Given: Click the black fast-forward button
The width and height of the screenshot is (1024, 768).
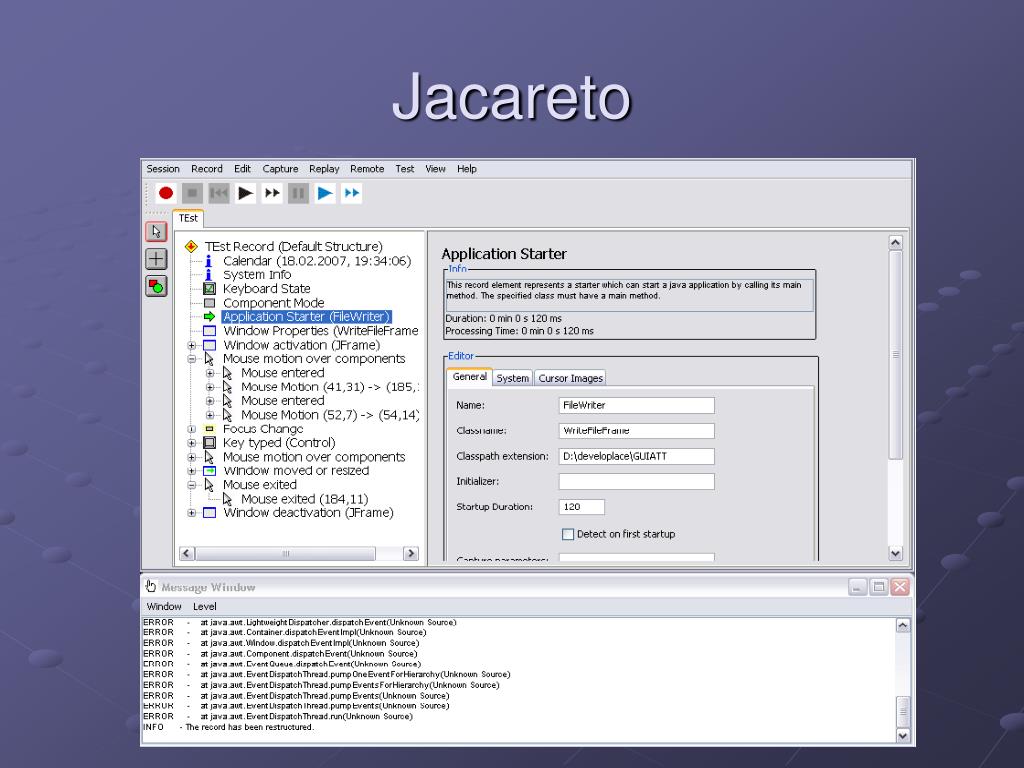Looking at the screenshot, I should click(272, 193).
